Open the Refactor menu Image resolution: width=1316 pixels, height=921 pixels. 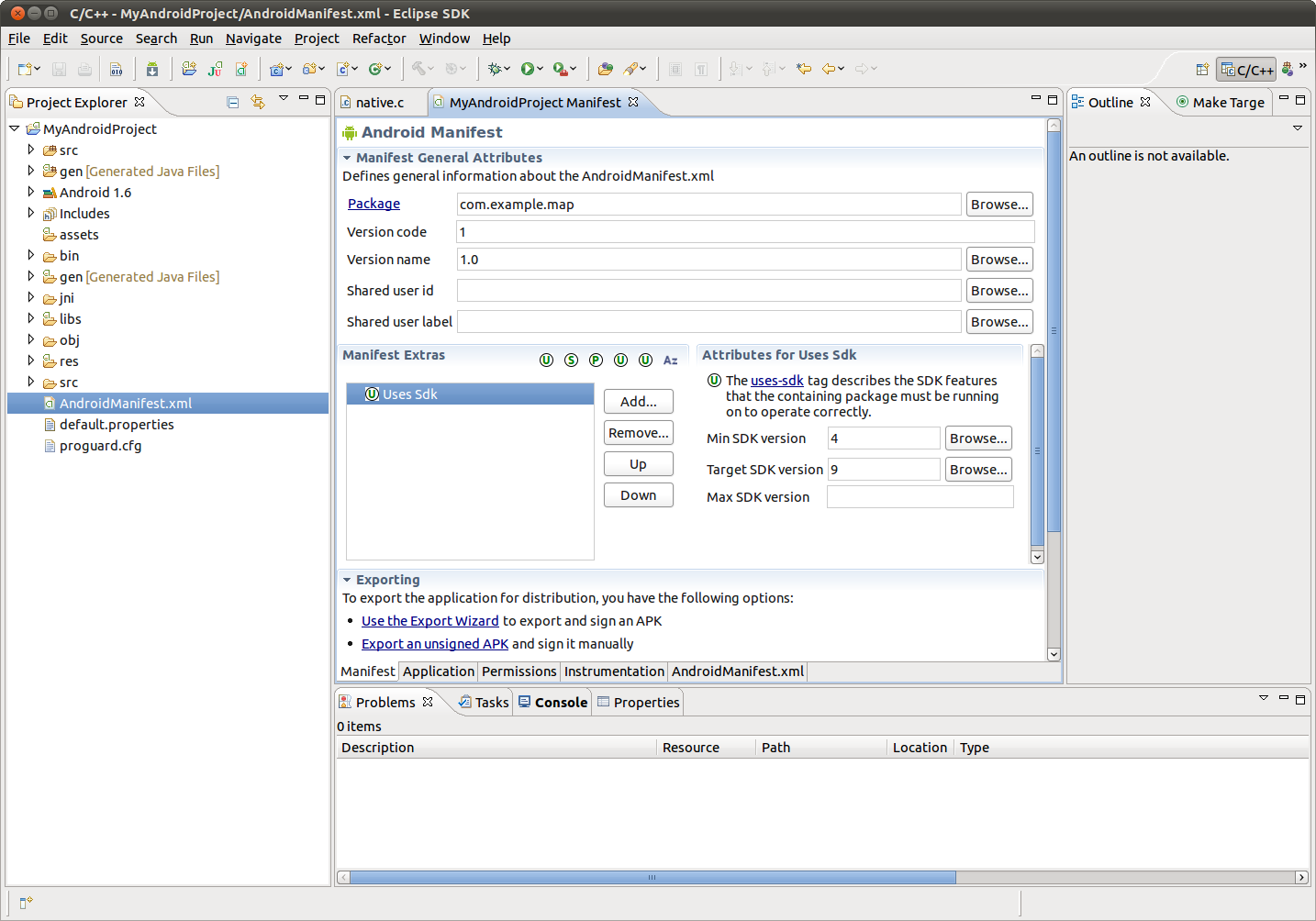[x=379, y=39]
